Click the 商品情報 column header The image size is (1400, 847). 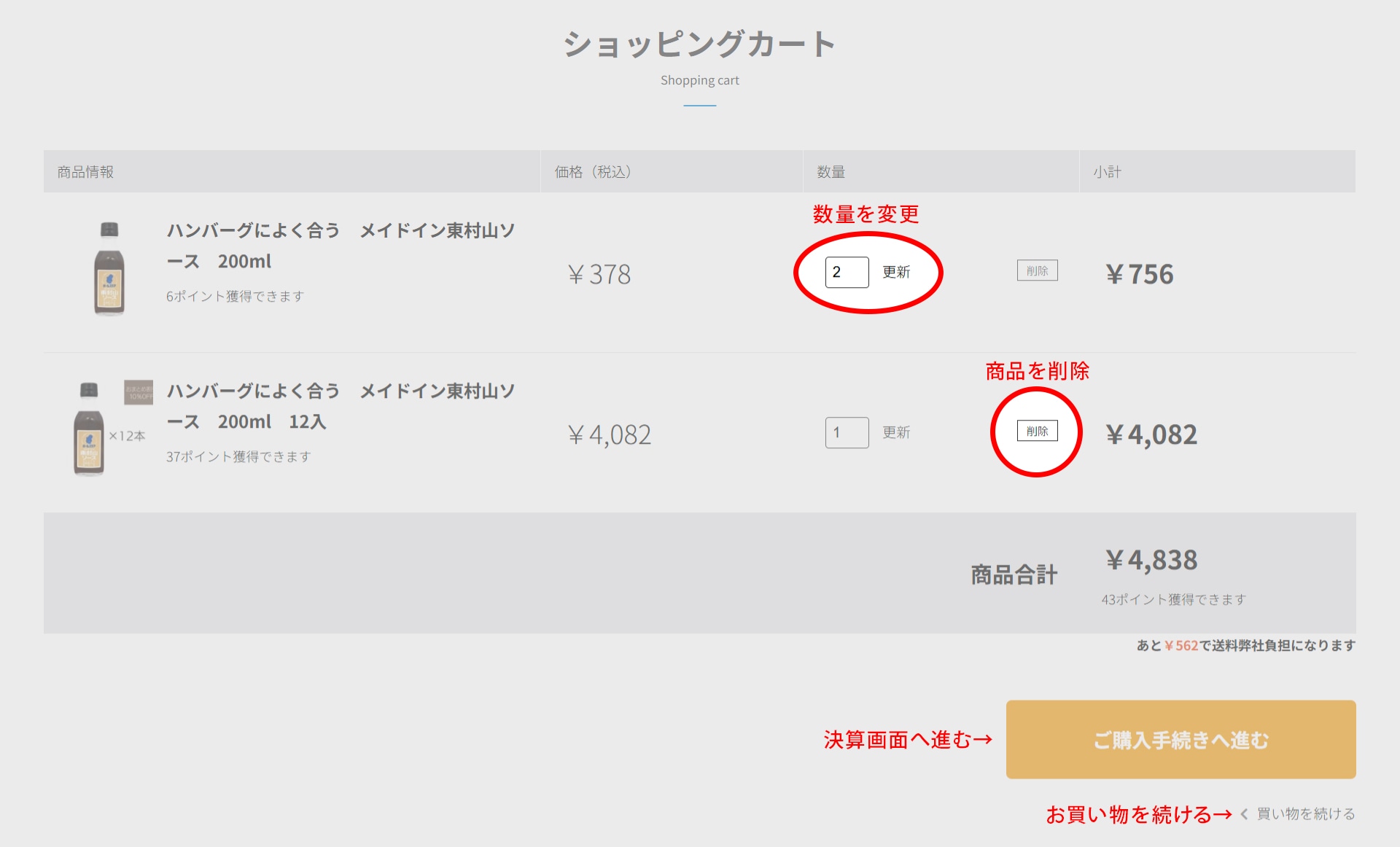pyautogui.click(x=85, y=172)
